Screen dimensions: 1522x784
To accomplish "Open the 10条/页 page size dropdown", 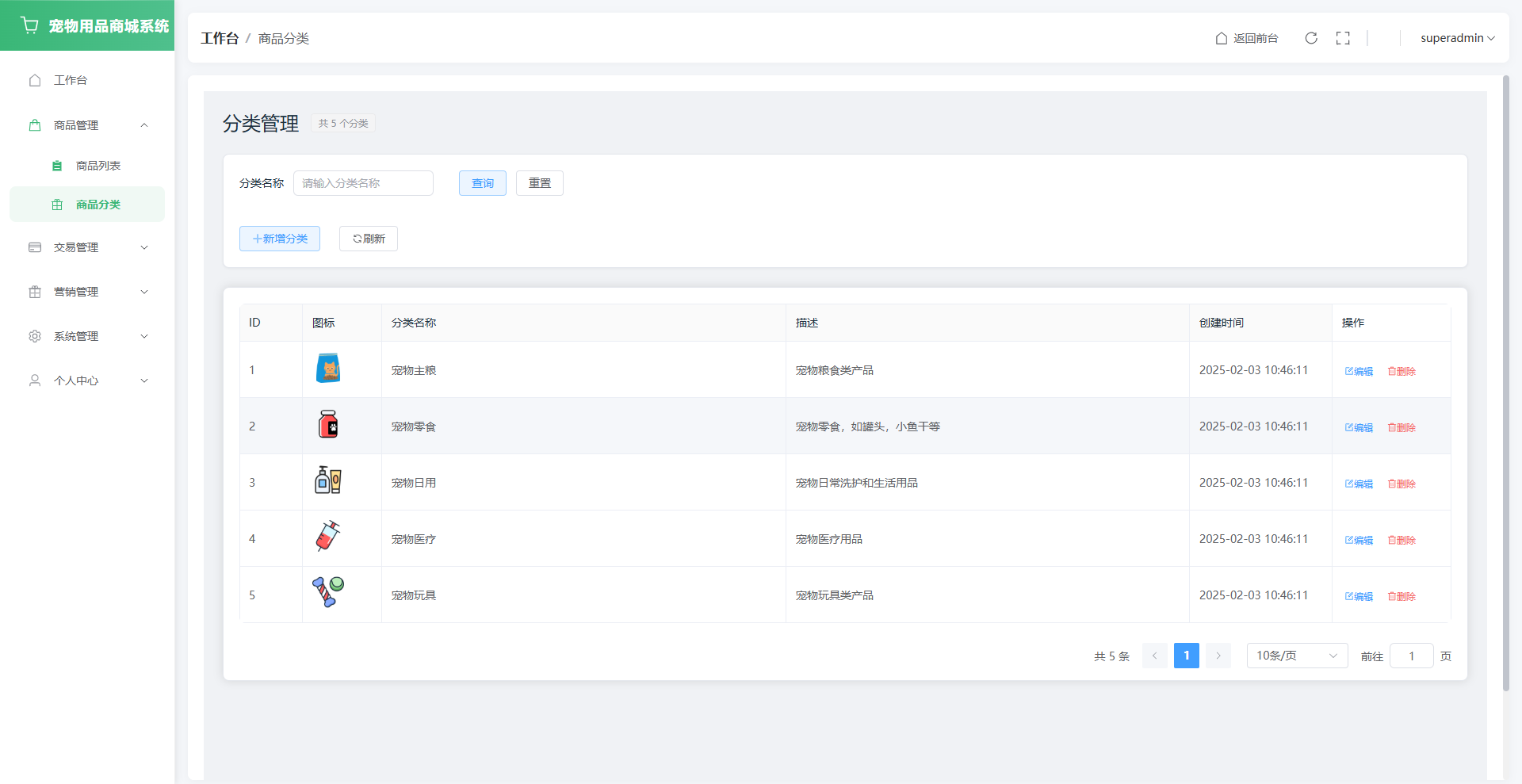I will coord(1297,656).
